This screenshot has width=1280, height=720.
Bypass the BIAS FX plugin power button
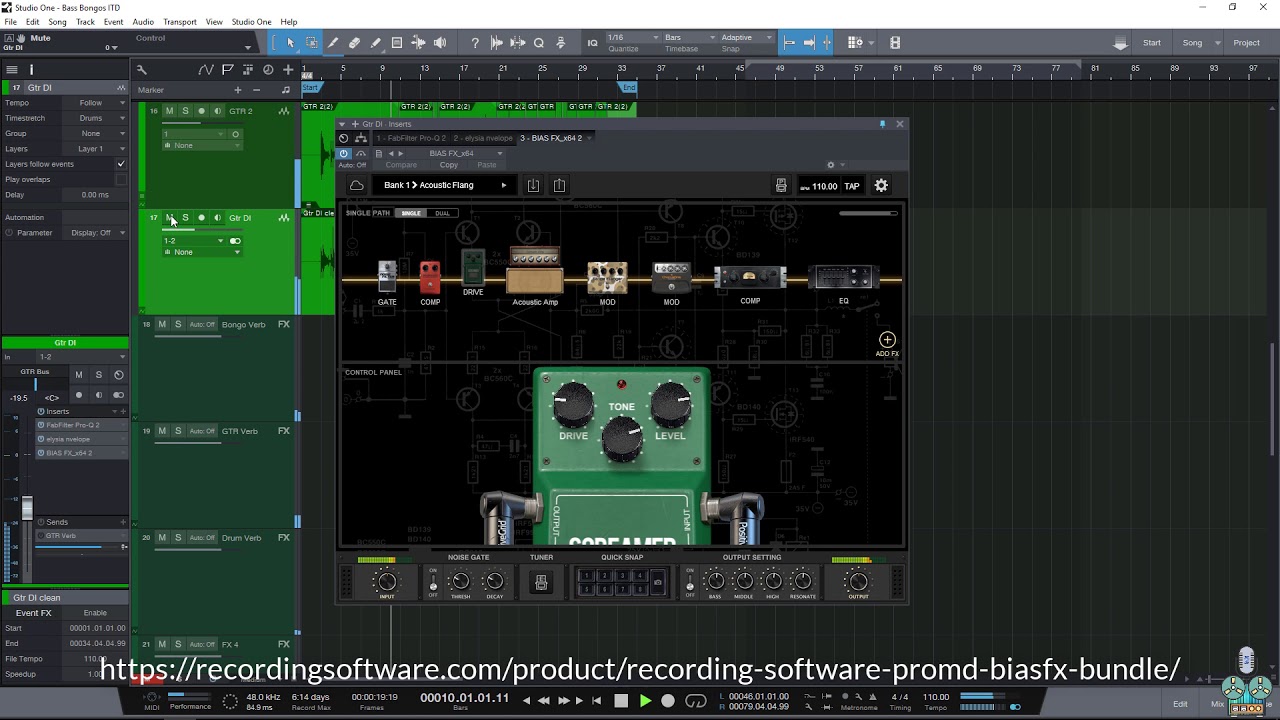pyautogui.click(x=344, y=153)
